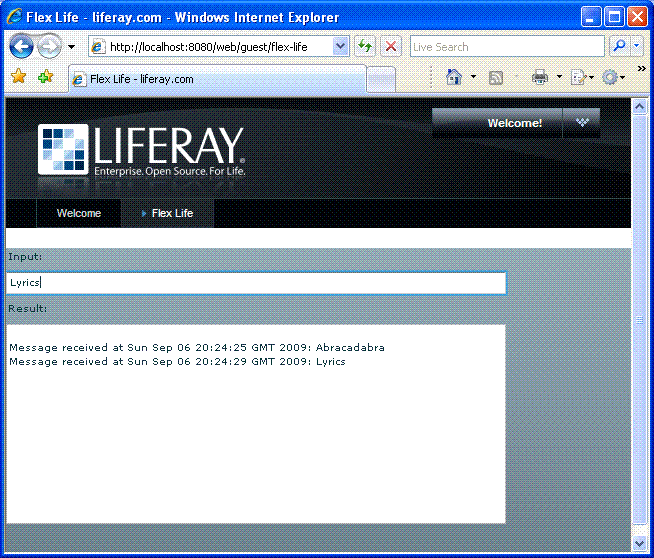Select the Welcome navigation tab
Viewport: 654px width, 558px height.
(x=78, y=213)
